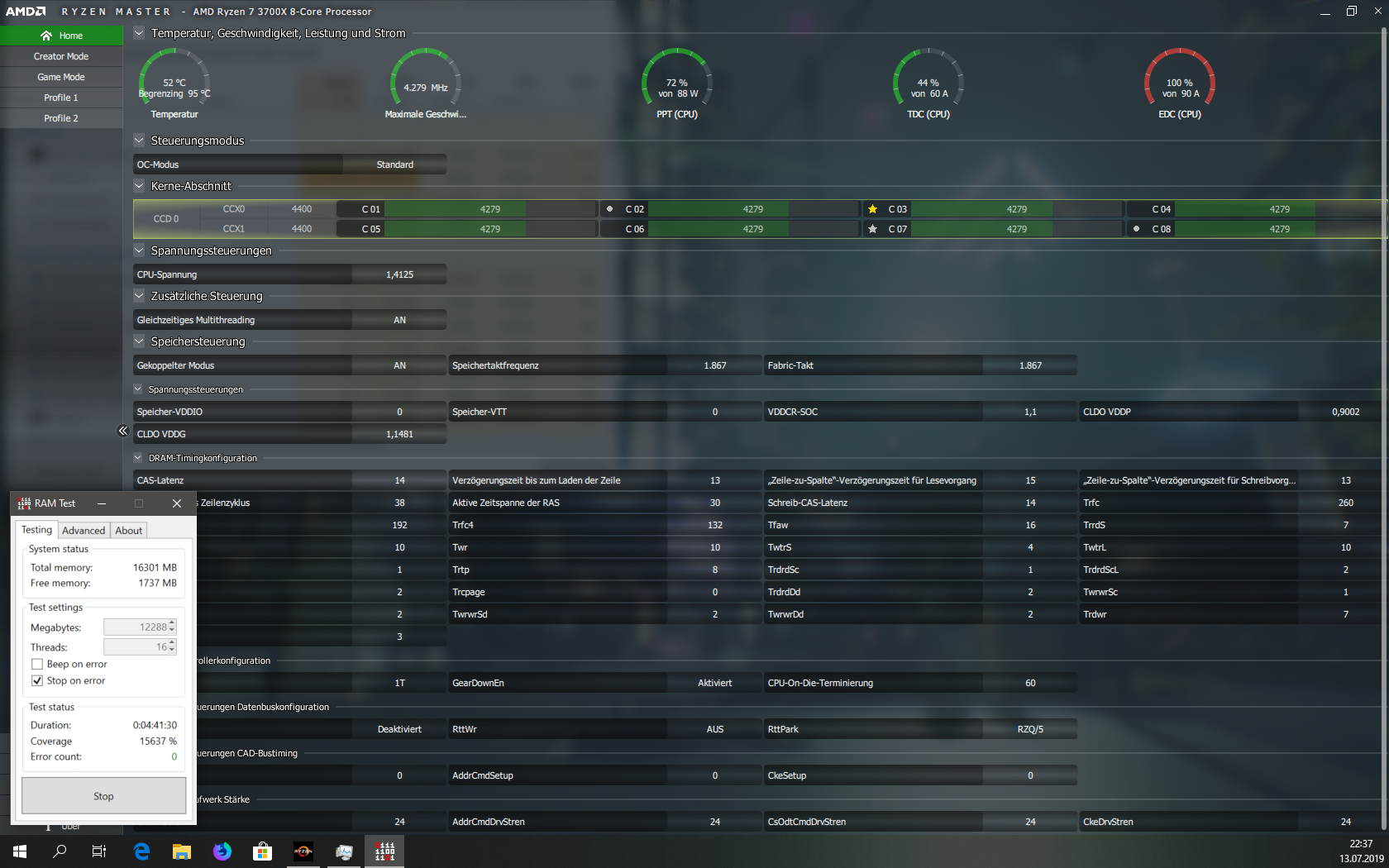Image resolution: width=1389 pixels, height=868 pixels.
Task: Open the Advanced tab in RAM Test
Action: (x=84, y=531)
